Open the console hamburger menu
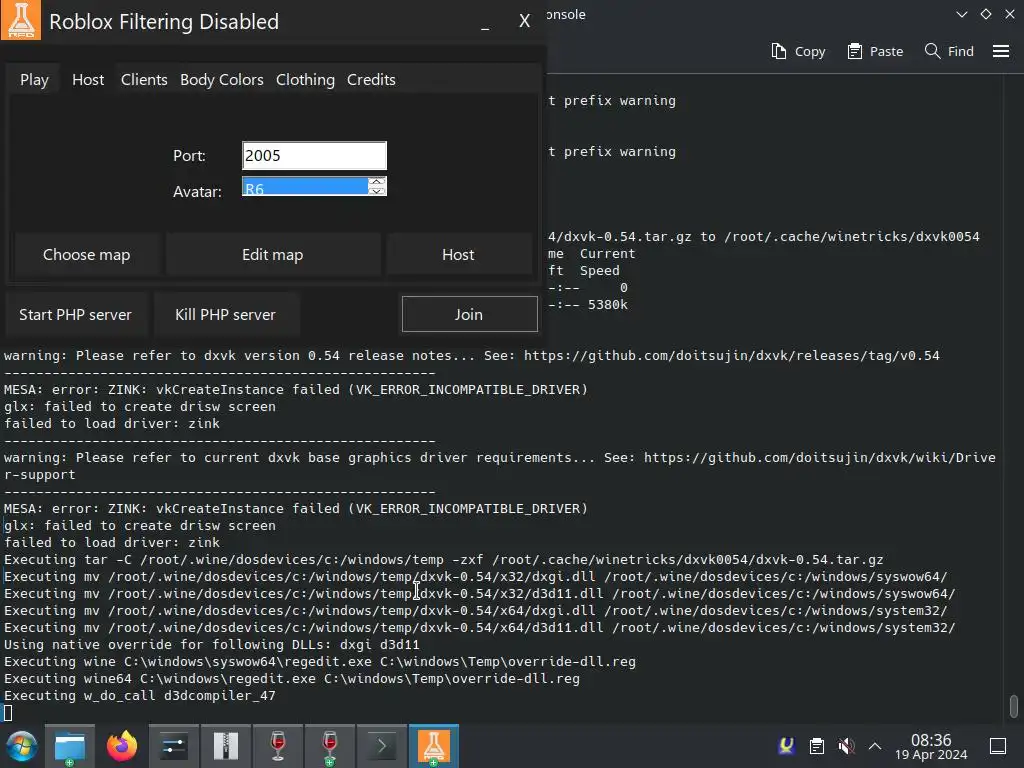Viewport: 1024px width, 768px height. 1001,51
